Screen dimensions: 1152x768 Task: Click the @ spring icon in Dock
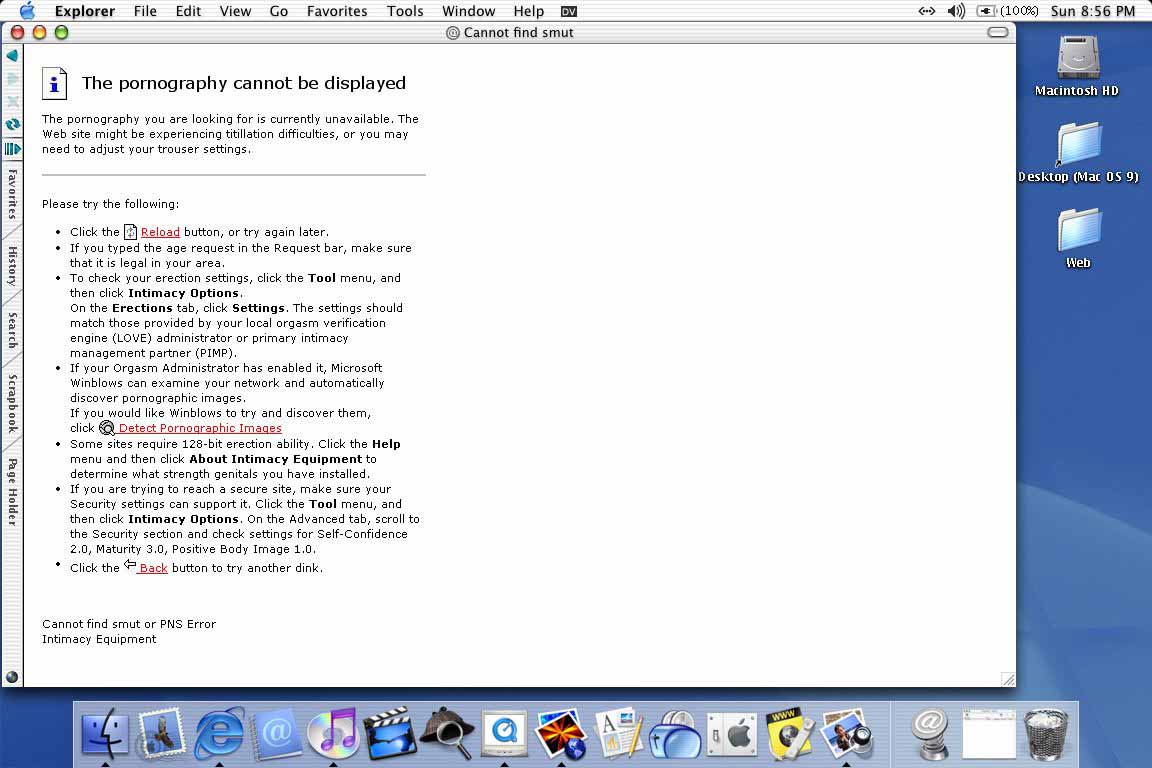929,733
